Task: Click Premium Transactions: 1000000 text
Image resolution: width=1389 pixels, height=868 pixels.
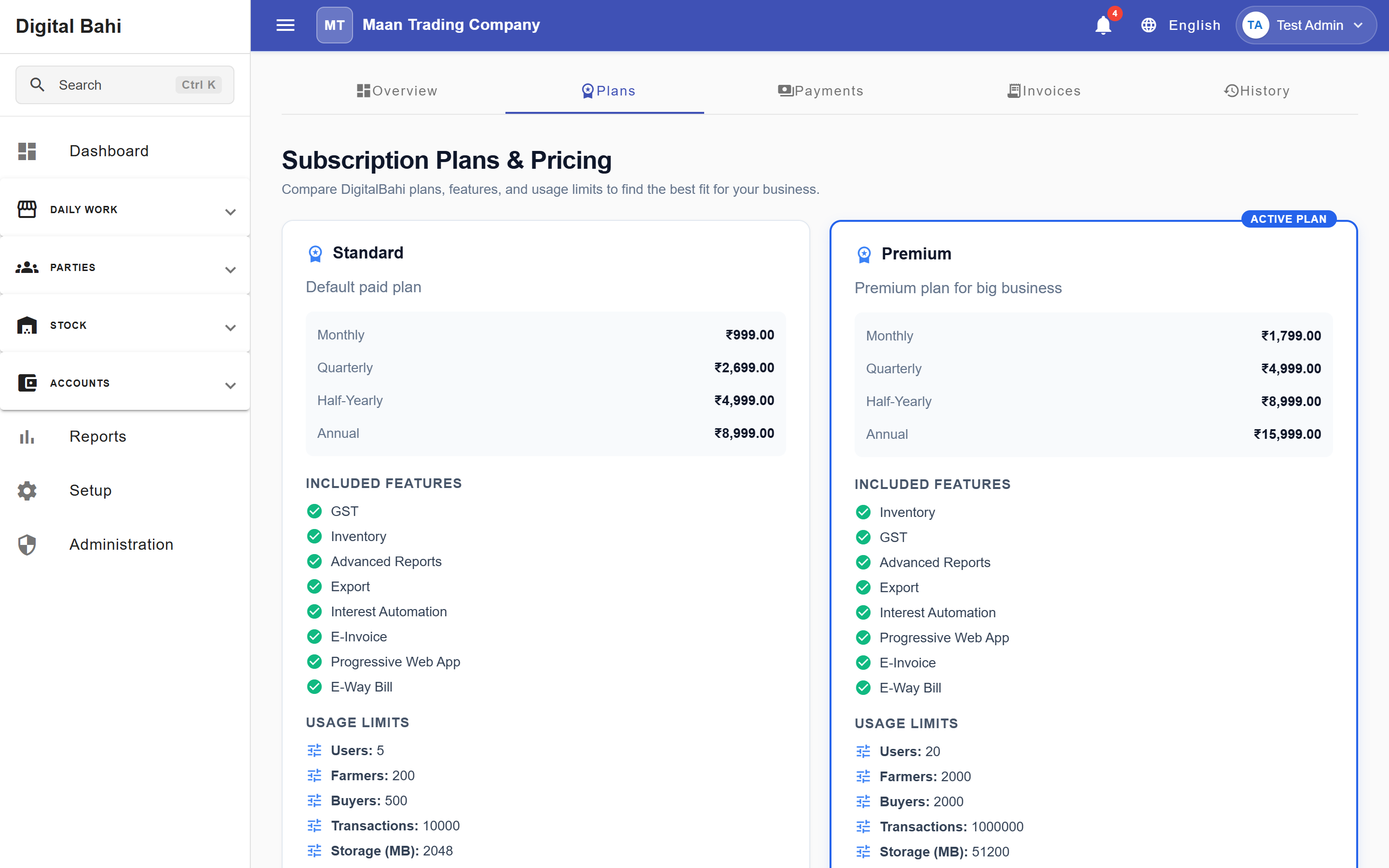Action: pos(952,827)
